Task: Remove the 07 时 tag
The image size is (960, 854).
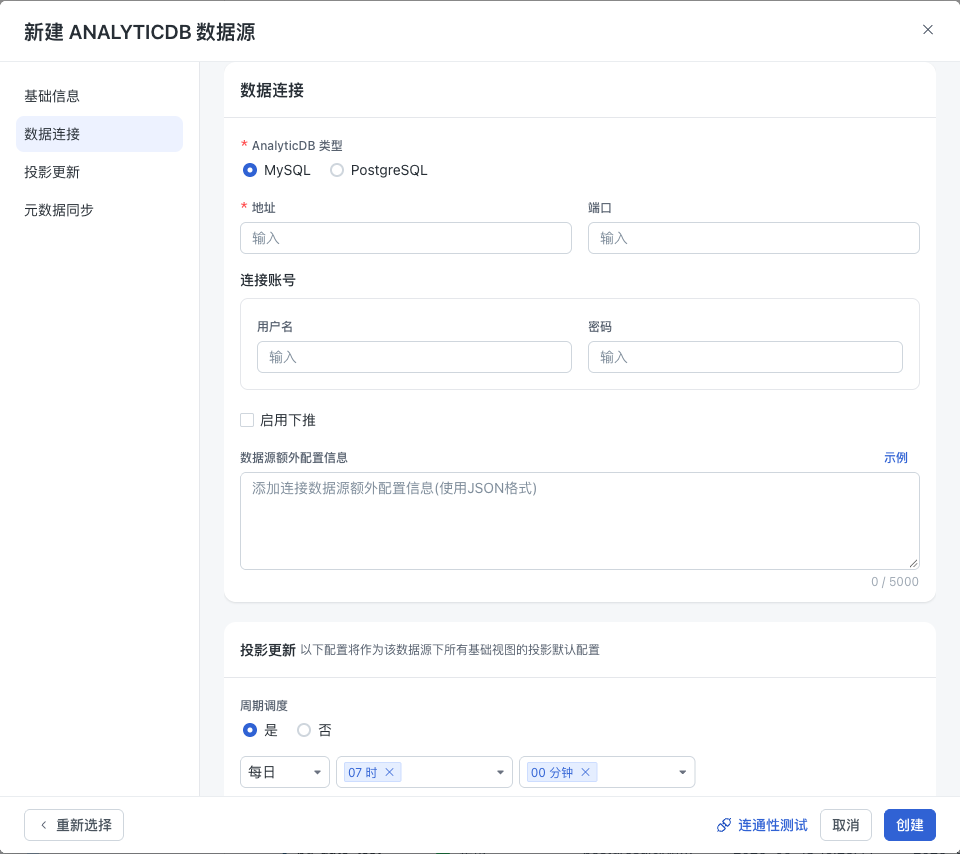Action: (389, 772)
